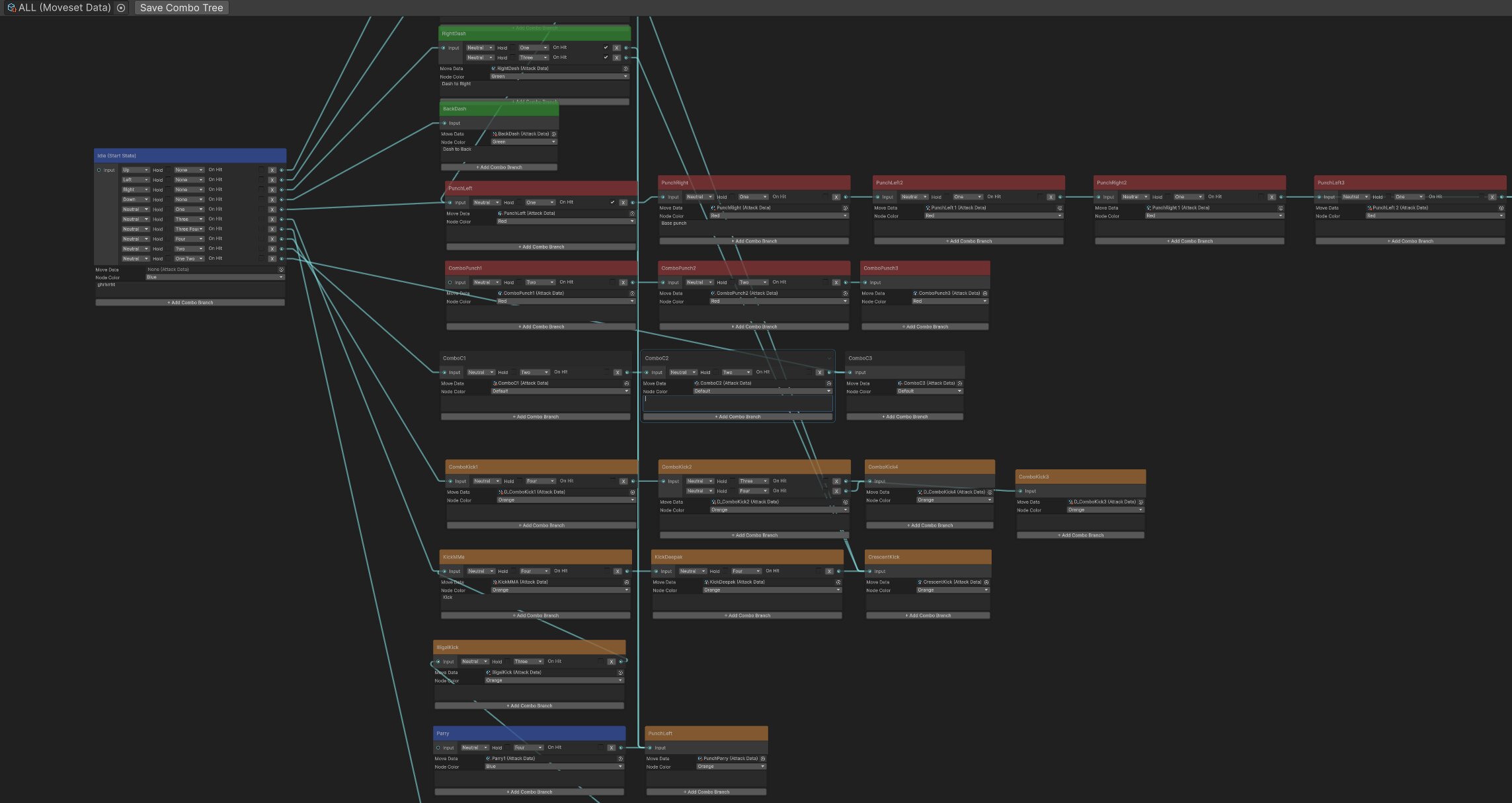Click the description text field in ComboC2
Image resolution: width=1512 pixels, height=803 pixels.
pos(738,403)
